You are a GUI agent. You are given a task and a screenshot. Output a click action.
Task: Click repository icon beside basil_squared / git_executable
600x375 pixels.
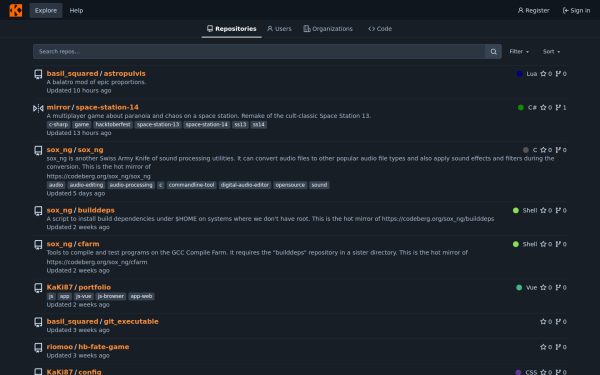coord(38,322)
